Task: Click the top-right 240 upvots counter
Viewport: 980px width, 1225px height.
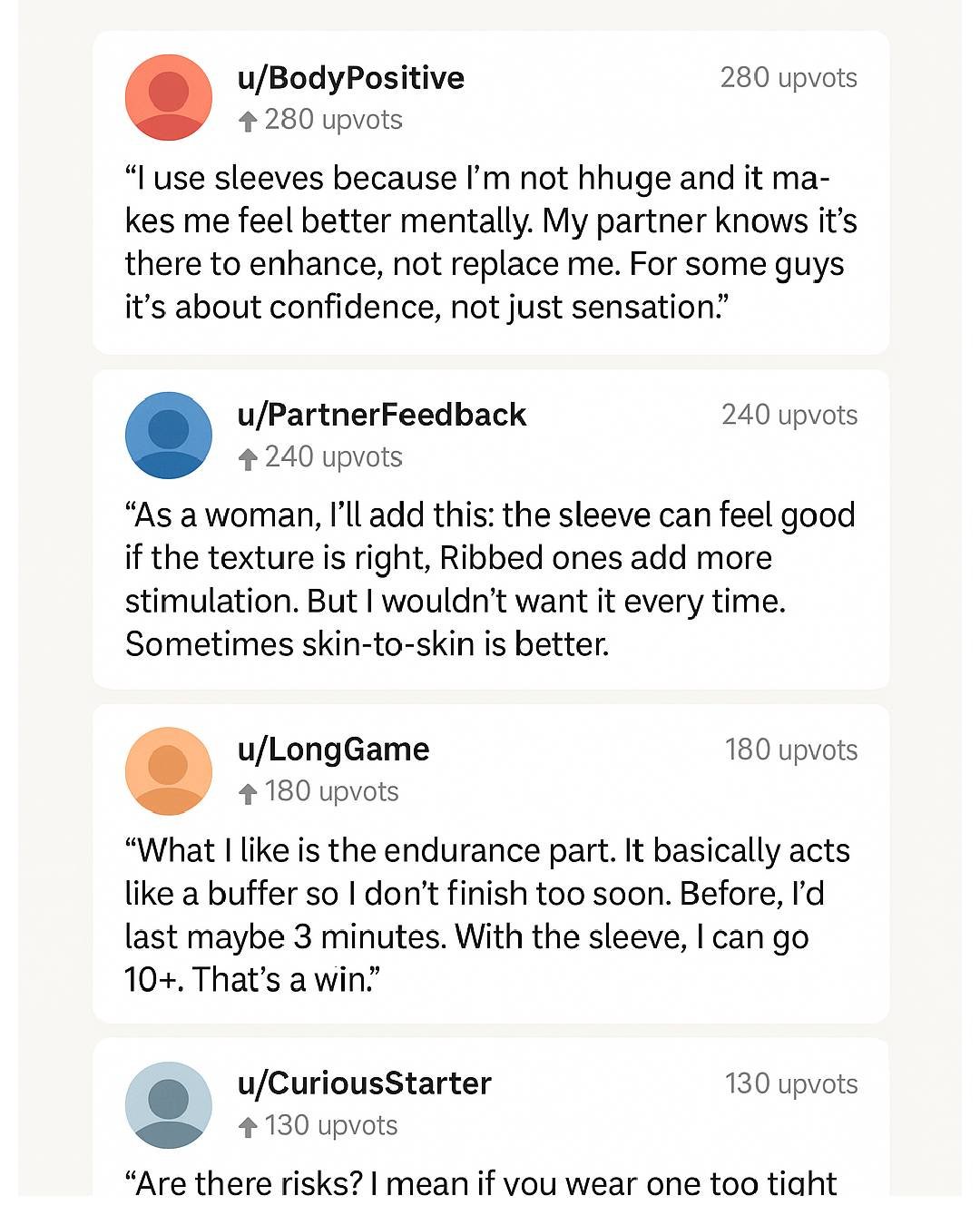Action: click(x=789, y=415)
